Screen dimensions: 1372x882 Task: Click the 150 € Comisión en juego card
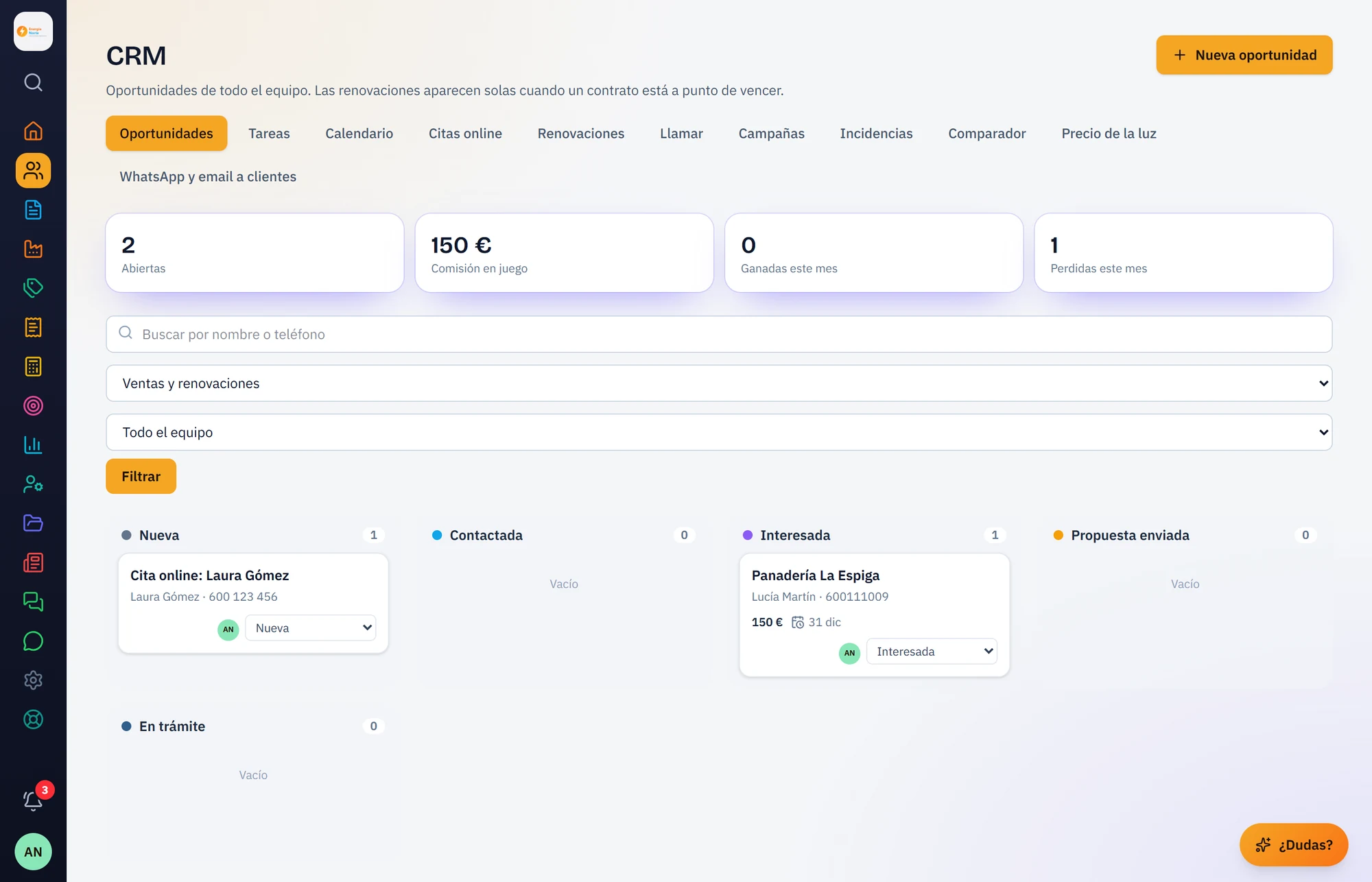pyautogui.click(x=564, y=252)
